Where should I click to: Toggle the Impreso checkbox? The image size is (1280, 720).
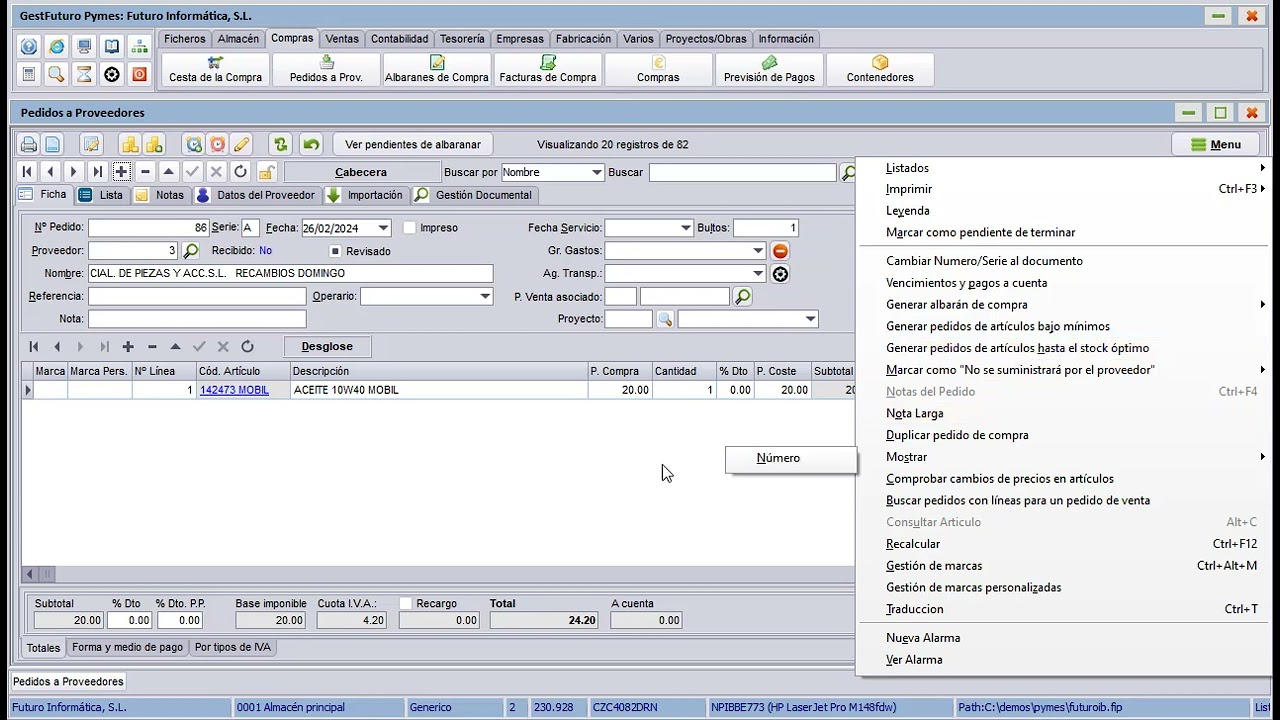click(x=409, y=228)
